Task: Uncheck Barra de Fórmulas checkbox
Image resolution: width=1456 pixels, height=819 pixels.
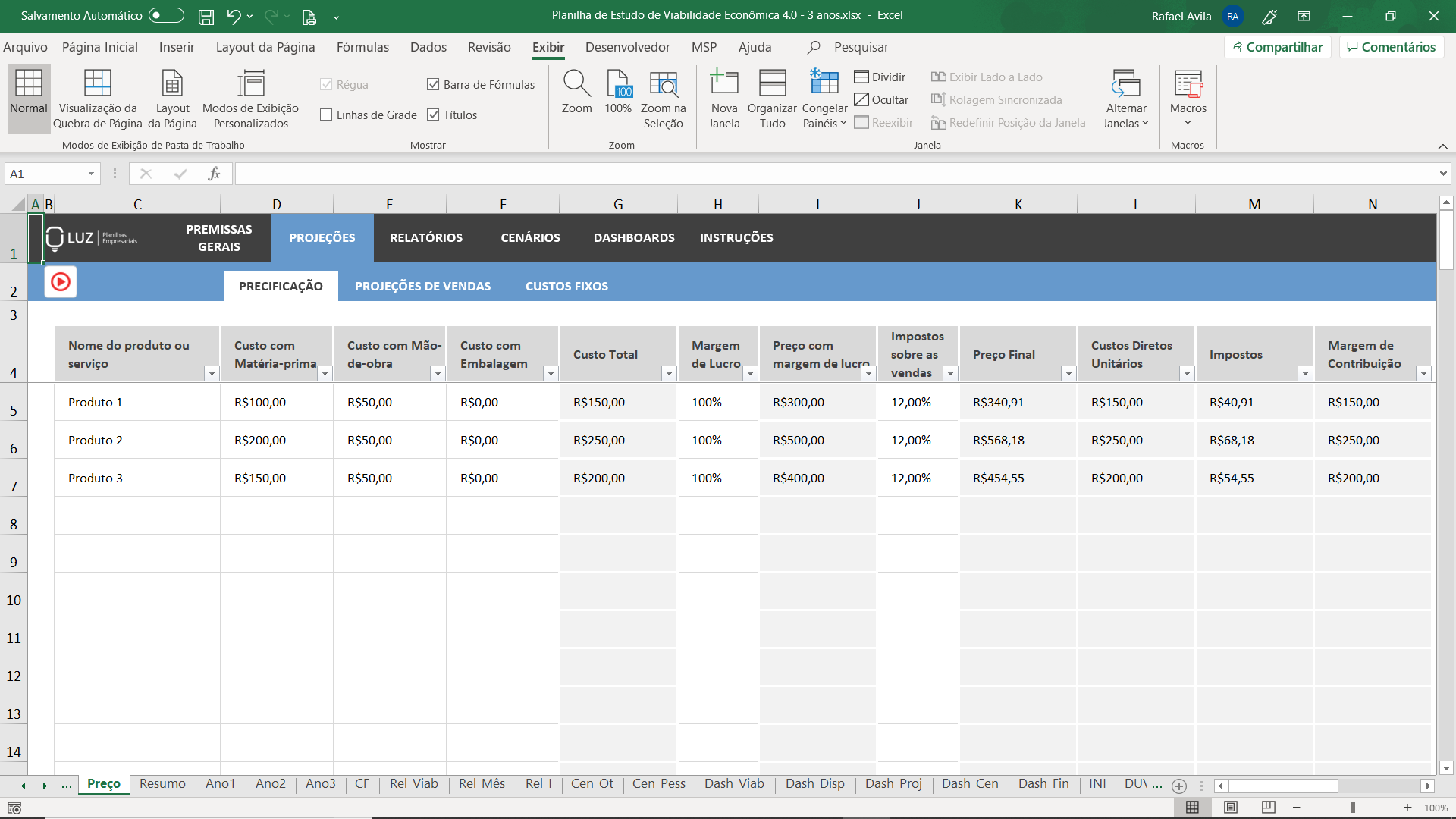Action: click(433, 85)
